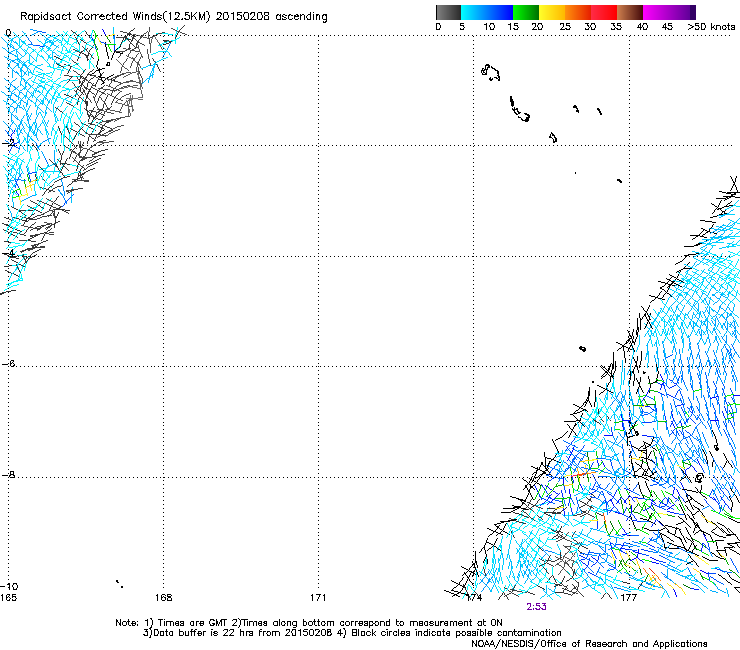Image resolution: width=740 pixels, height=650 pixels.
Task: Click the latitude label -10
Action: point(9,586)
